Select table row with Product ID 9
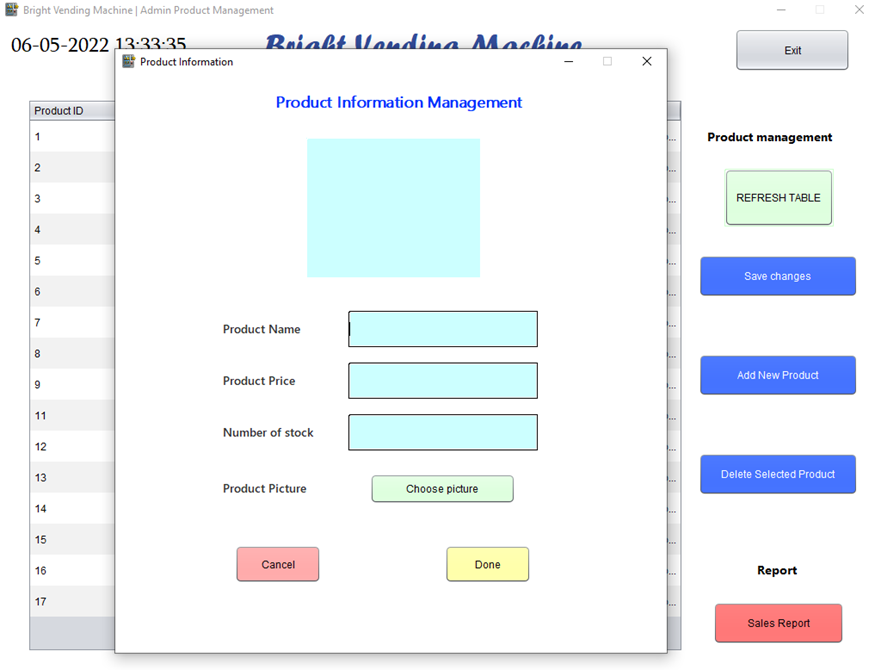The image size is (875, 670). pos(73,384)
